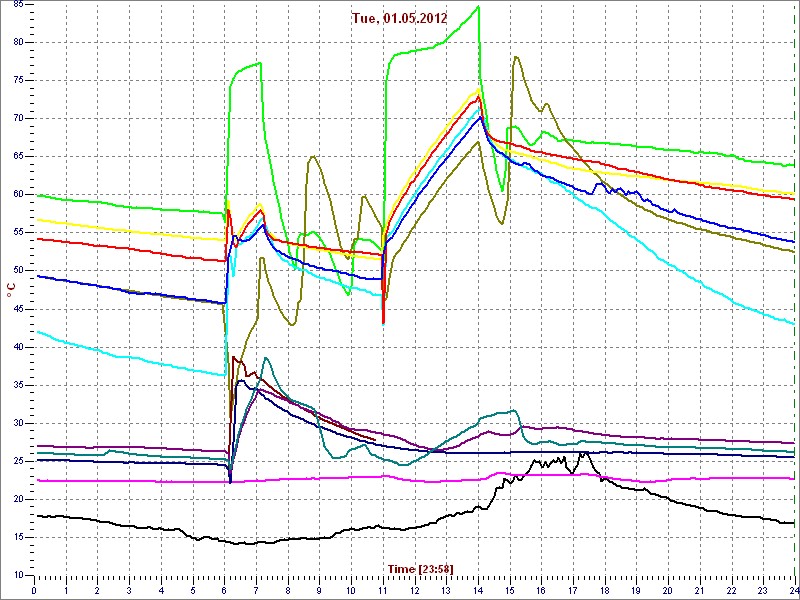Click the magenta curve's start at hour 0
This screenshot has width=800, height=600.
[x=36, y=480]
